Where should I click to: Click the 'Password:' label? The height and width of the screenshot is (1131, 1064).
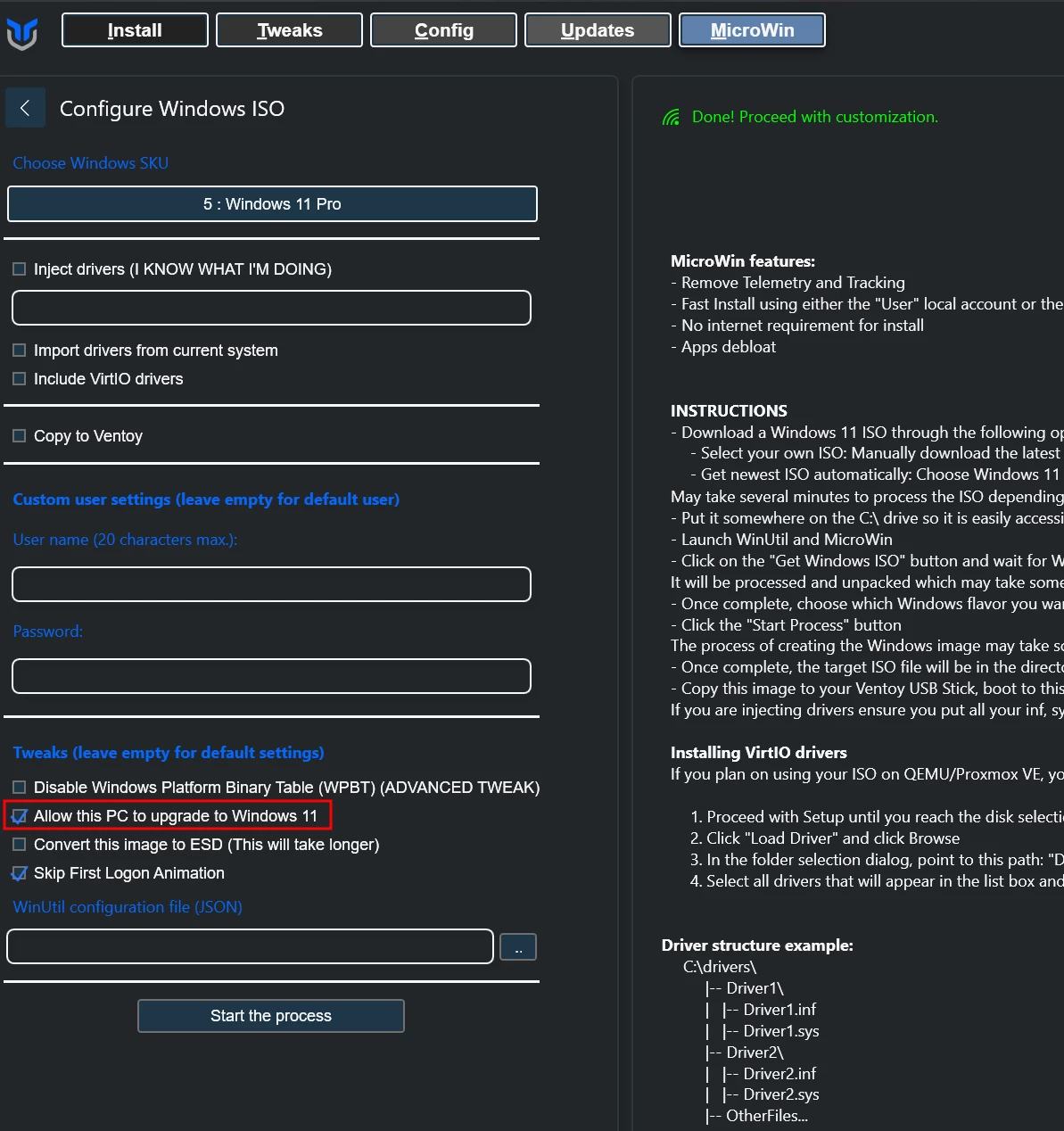48,632
